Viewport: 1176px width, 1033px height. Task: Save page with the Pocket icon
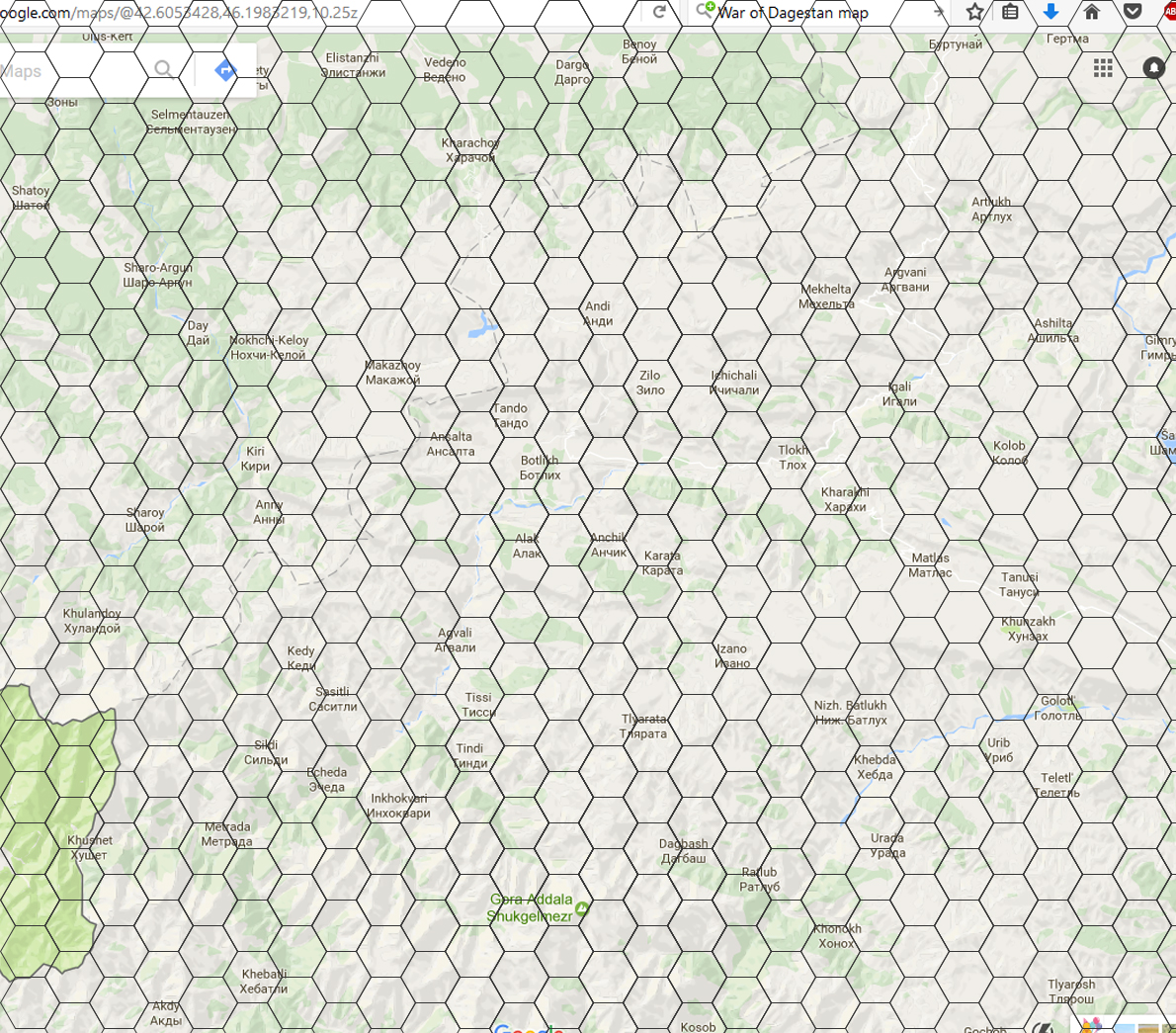click(1133, 12)
